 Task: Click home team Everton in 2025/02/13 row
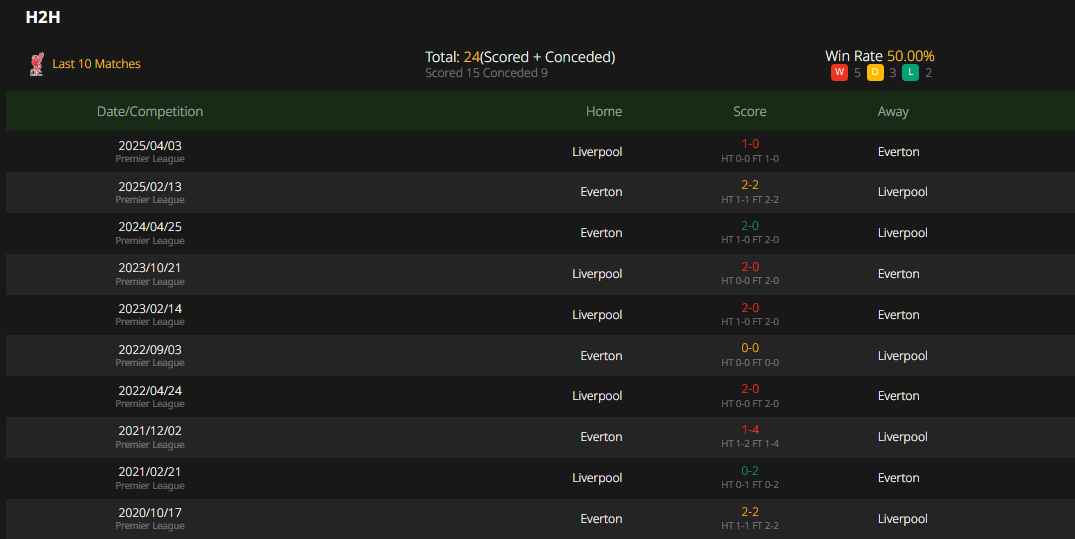tap(601, 192)
